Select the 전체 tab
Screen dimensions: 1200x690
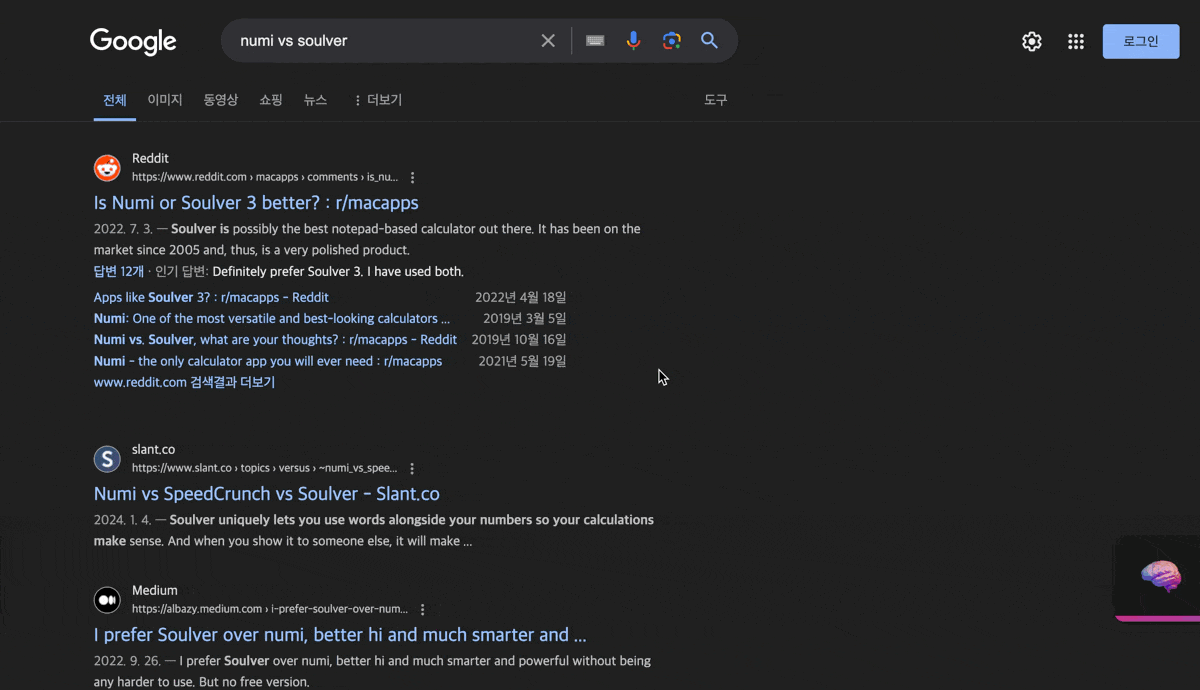tap(115, 100)
